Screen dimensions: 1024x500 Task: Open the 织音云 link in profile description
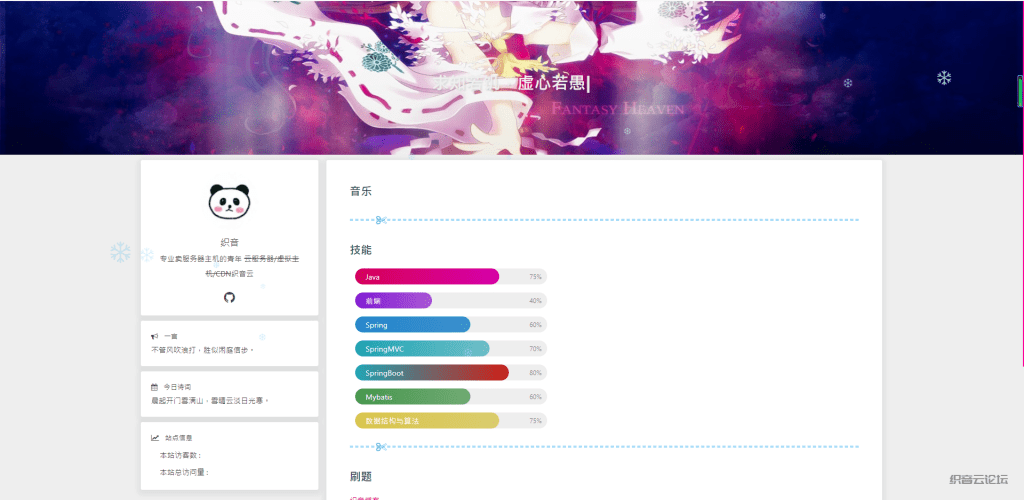(x=242, y=273)
